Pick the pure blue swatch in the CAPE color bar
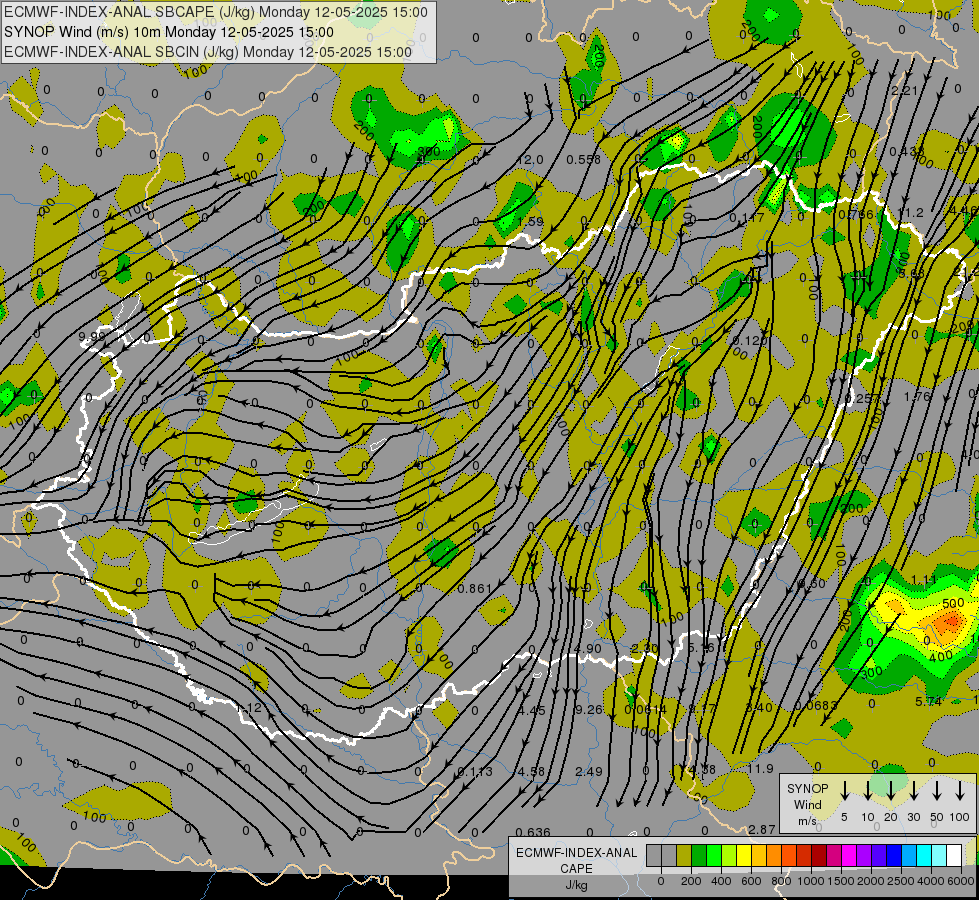Image resolution: width=979 pixels, height=900 pixels. click(x=893, y=856)
